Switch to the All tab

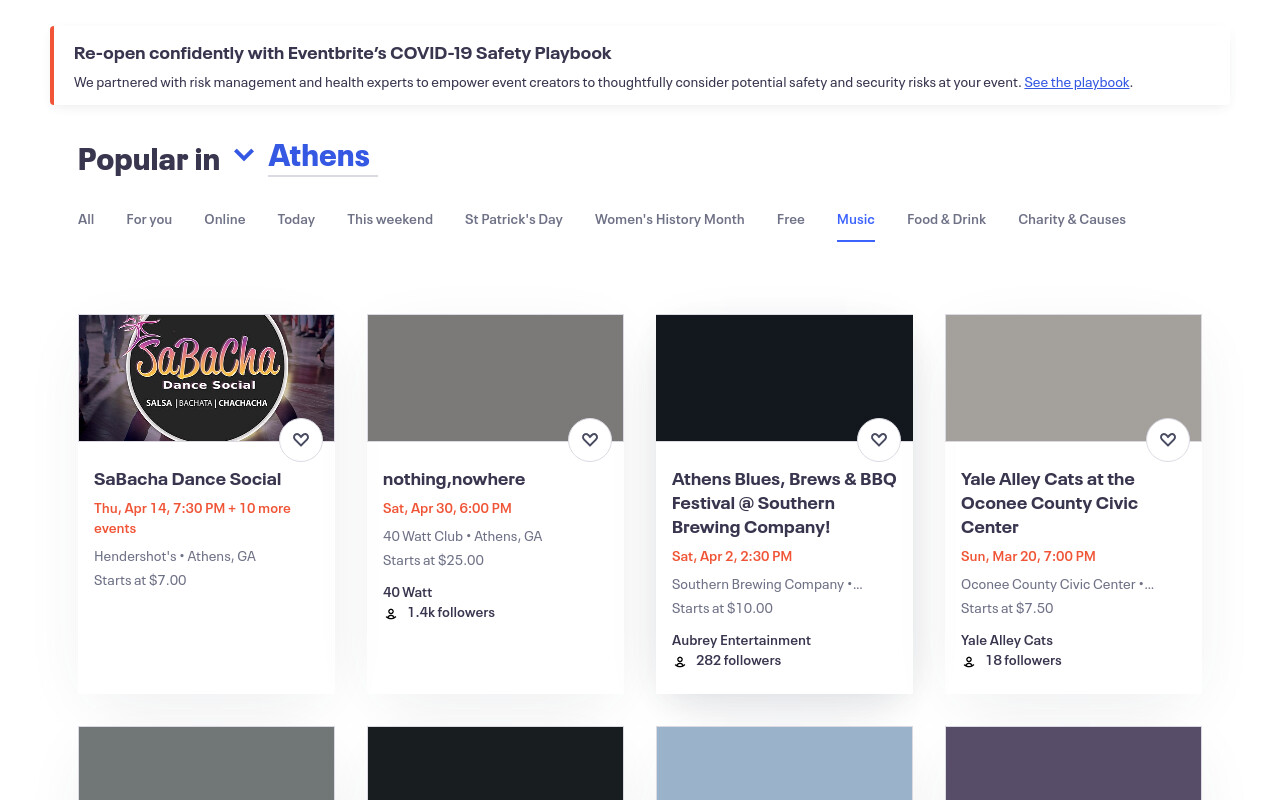[x=86, y=219]
